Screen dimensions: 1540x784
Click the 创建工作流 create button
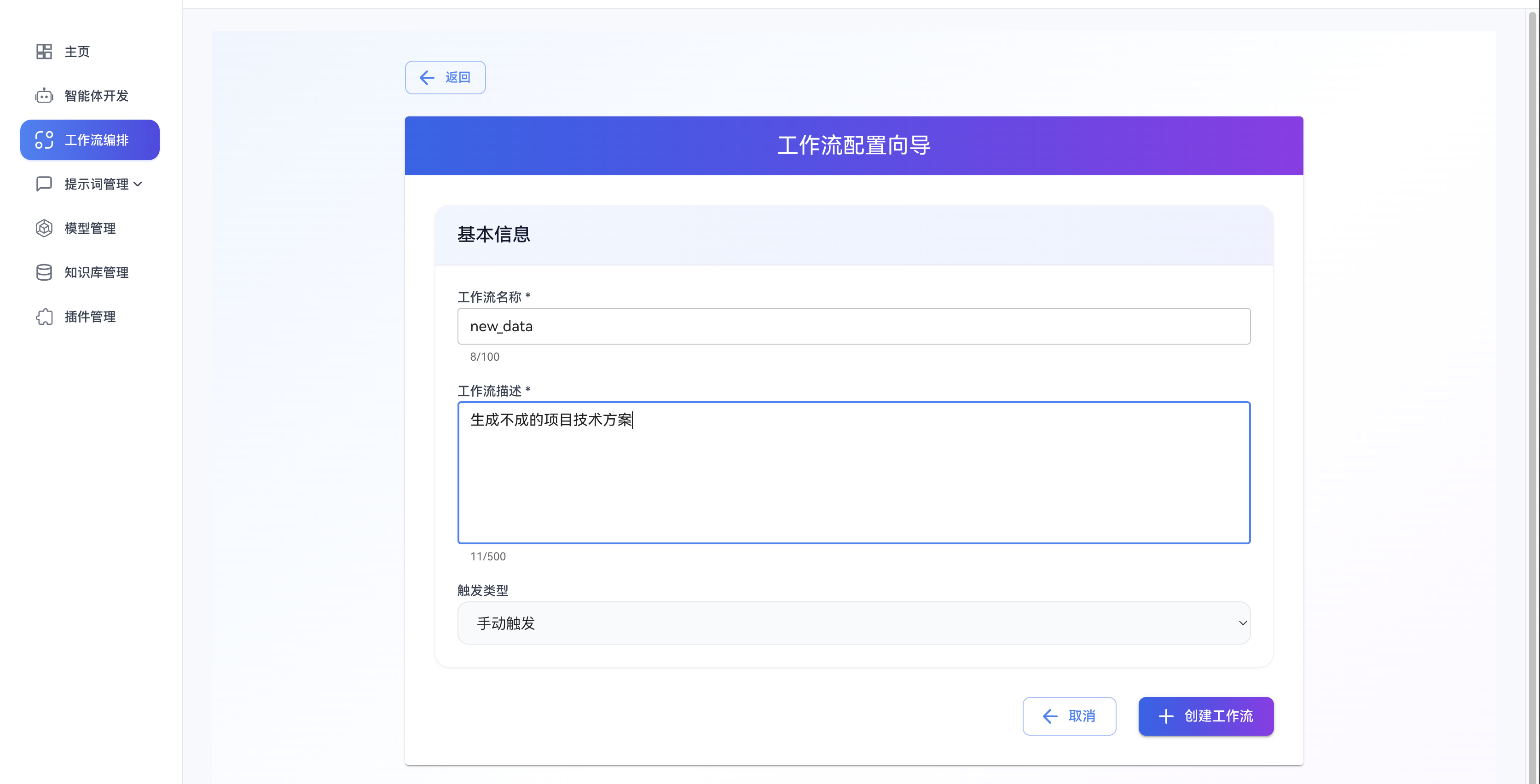(x=1206, y=716)
